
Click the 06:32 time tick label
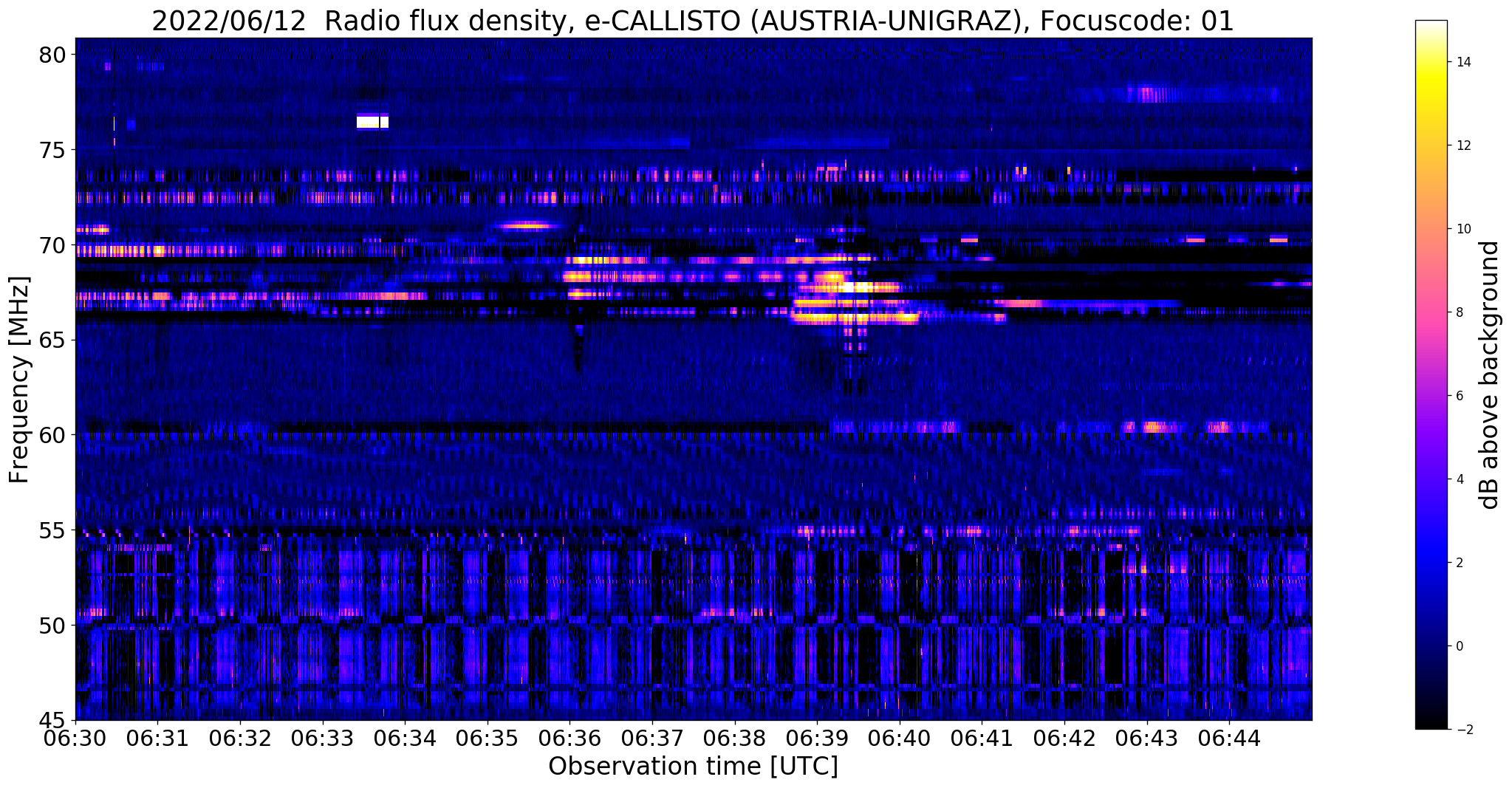(x=240, y=737)
